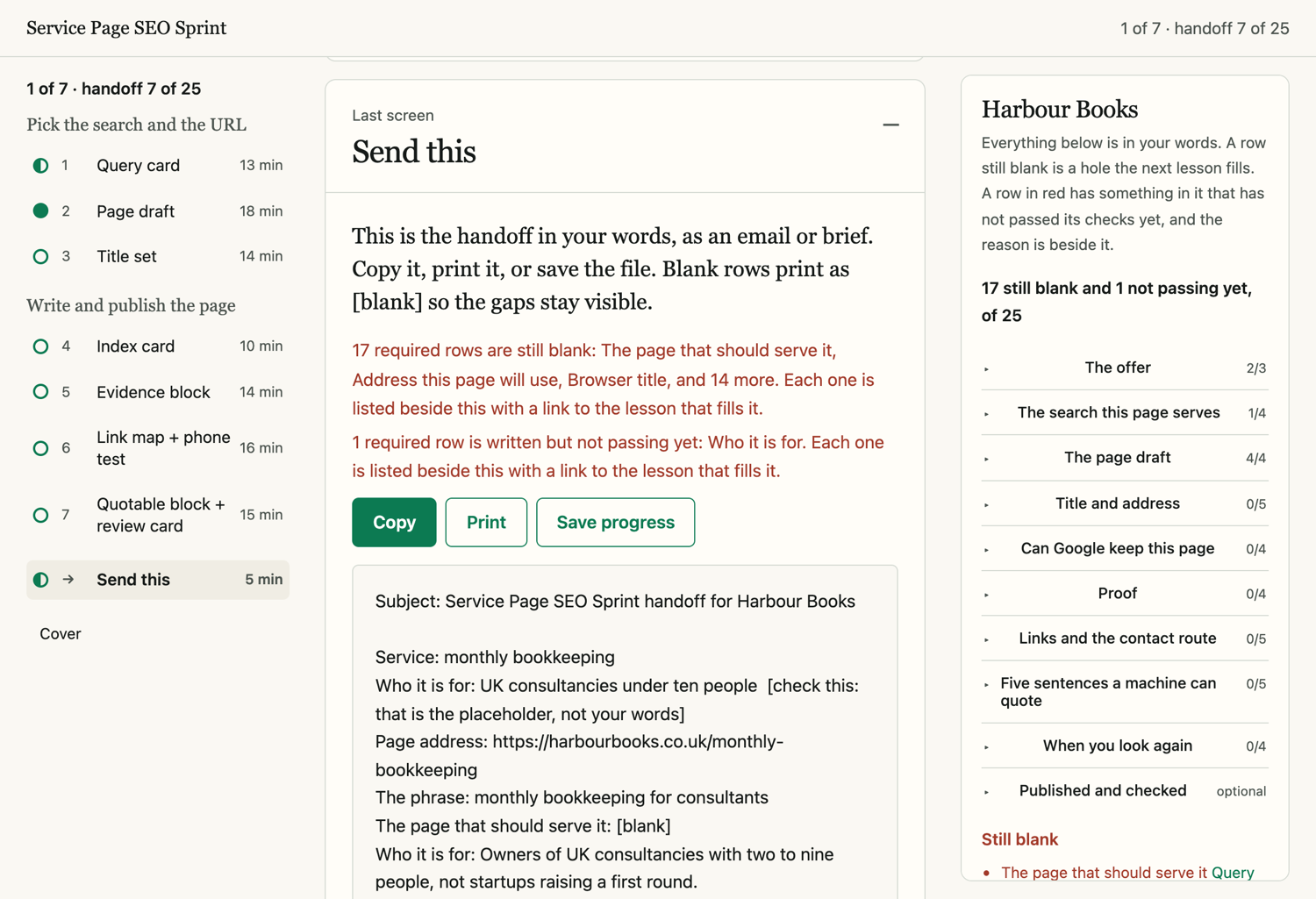Screen dimensions: 1316x899
Task: Expand Title and address section
Action: coord(1125,503)
